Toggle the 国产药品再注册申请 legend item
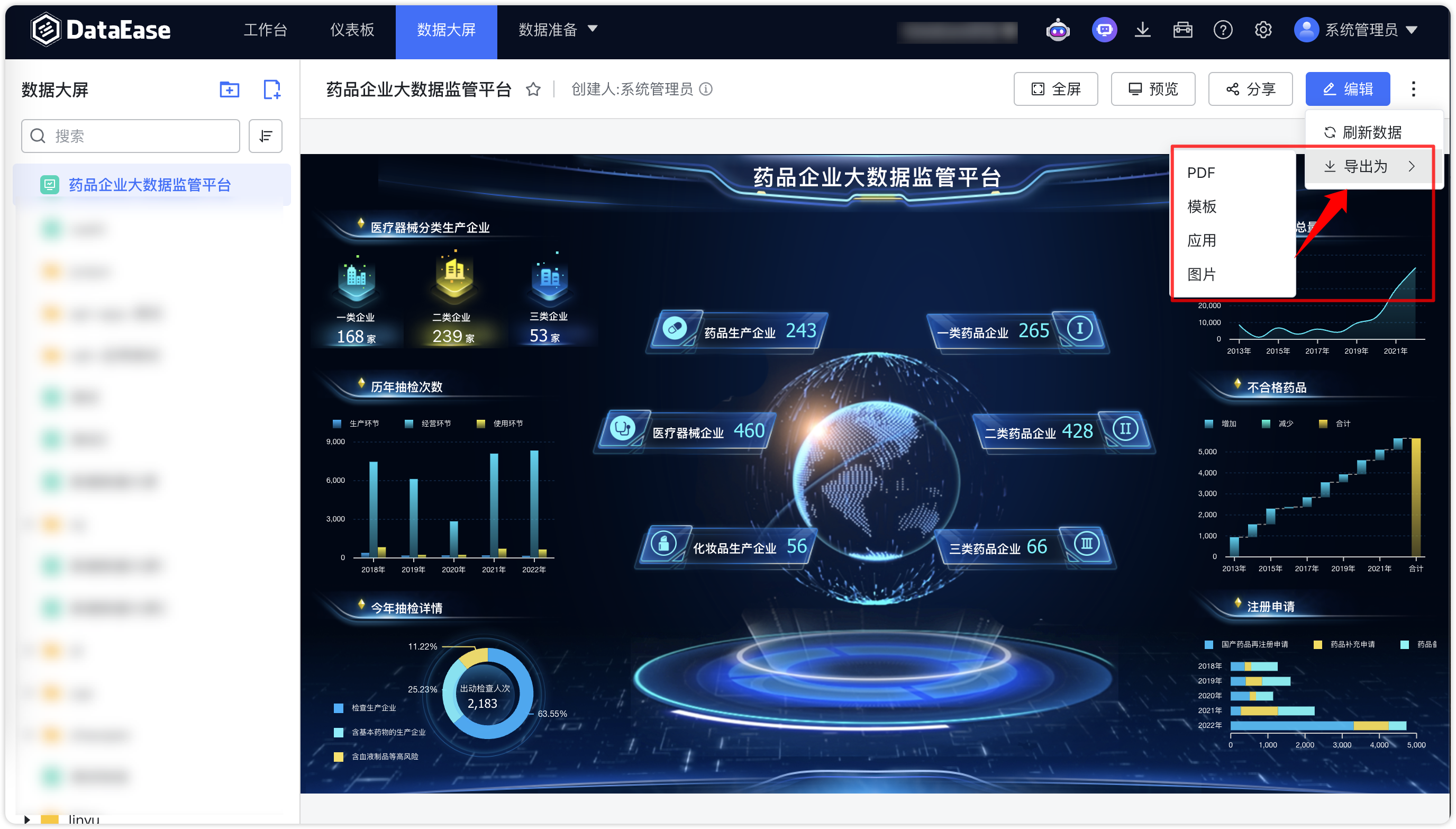This screenshot has height=829, width=1456. [x=1246, y=645]
